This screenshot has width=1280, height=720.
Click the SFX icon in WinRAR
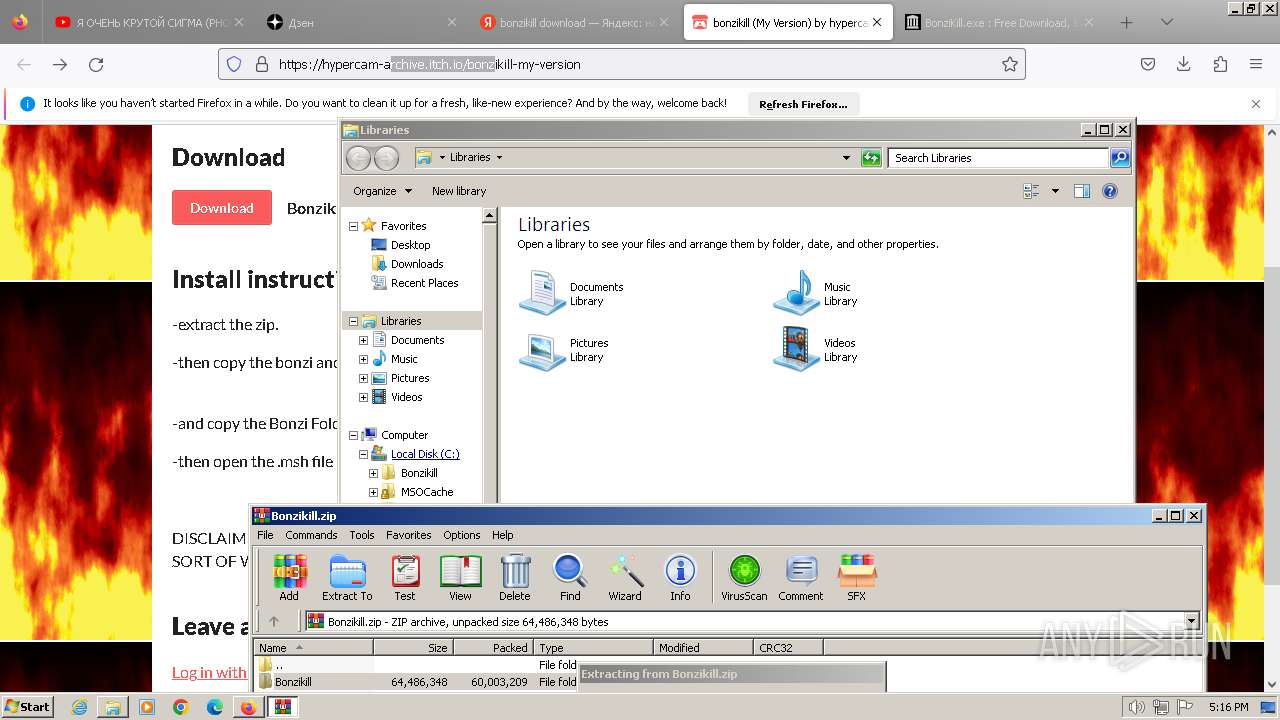pyautogui.click(x=857, y=577)
